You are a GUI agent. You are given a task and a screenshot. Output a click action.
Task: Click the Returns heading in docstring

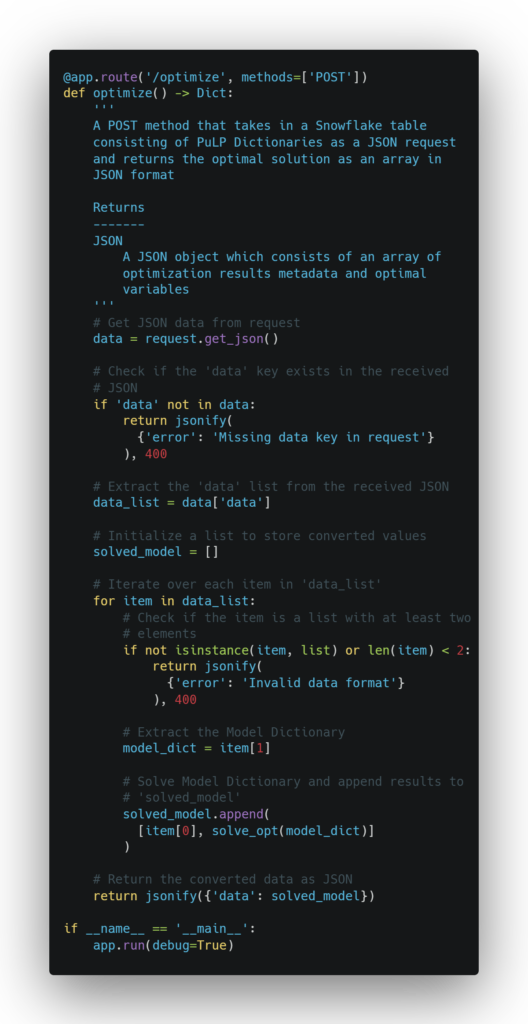[x=119, y=208]
